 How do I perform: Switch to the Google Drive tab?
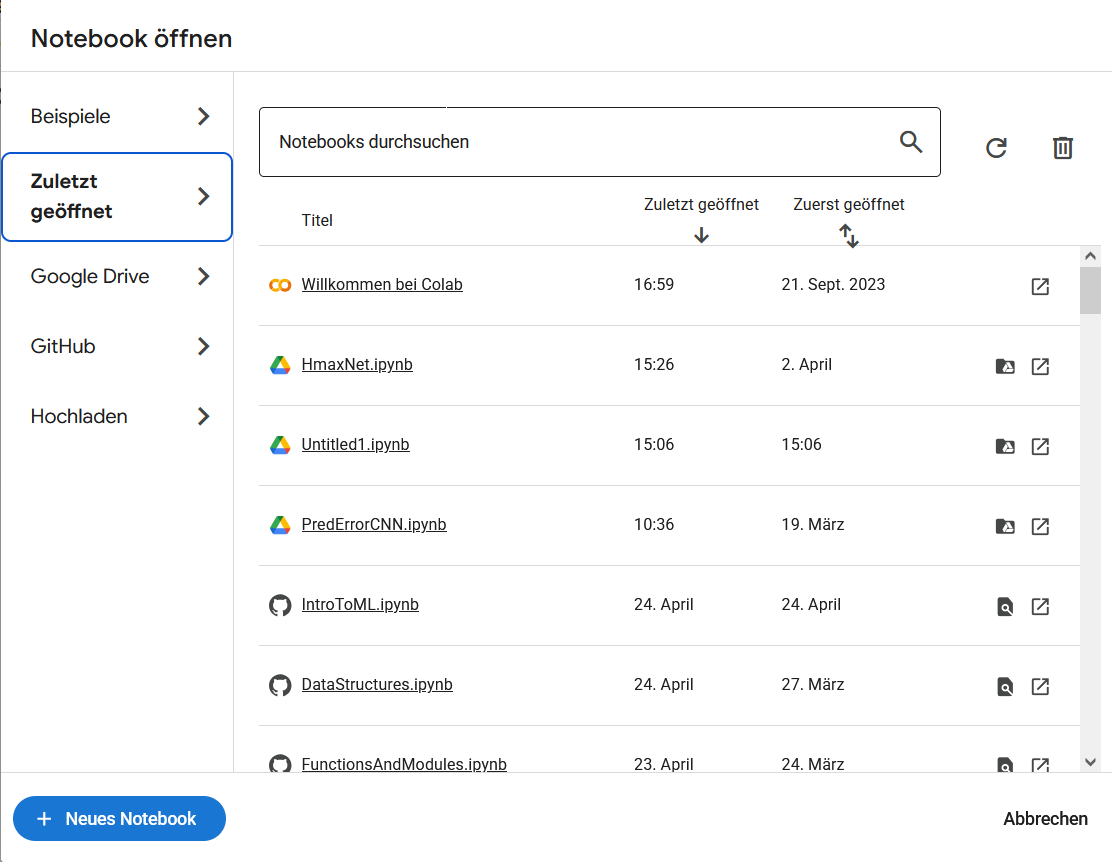point(117,276)
